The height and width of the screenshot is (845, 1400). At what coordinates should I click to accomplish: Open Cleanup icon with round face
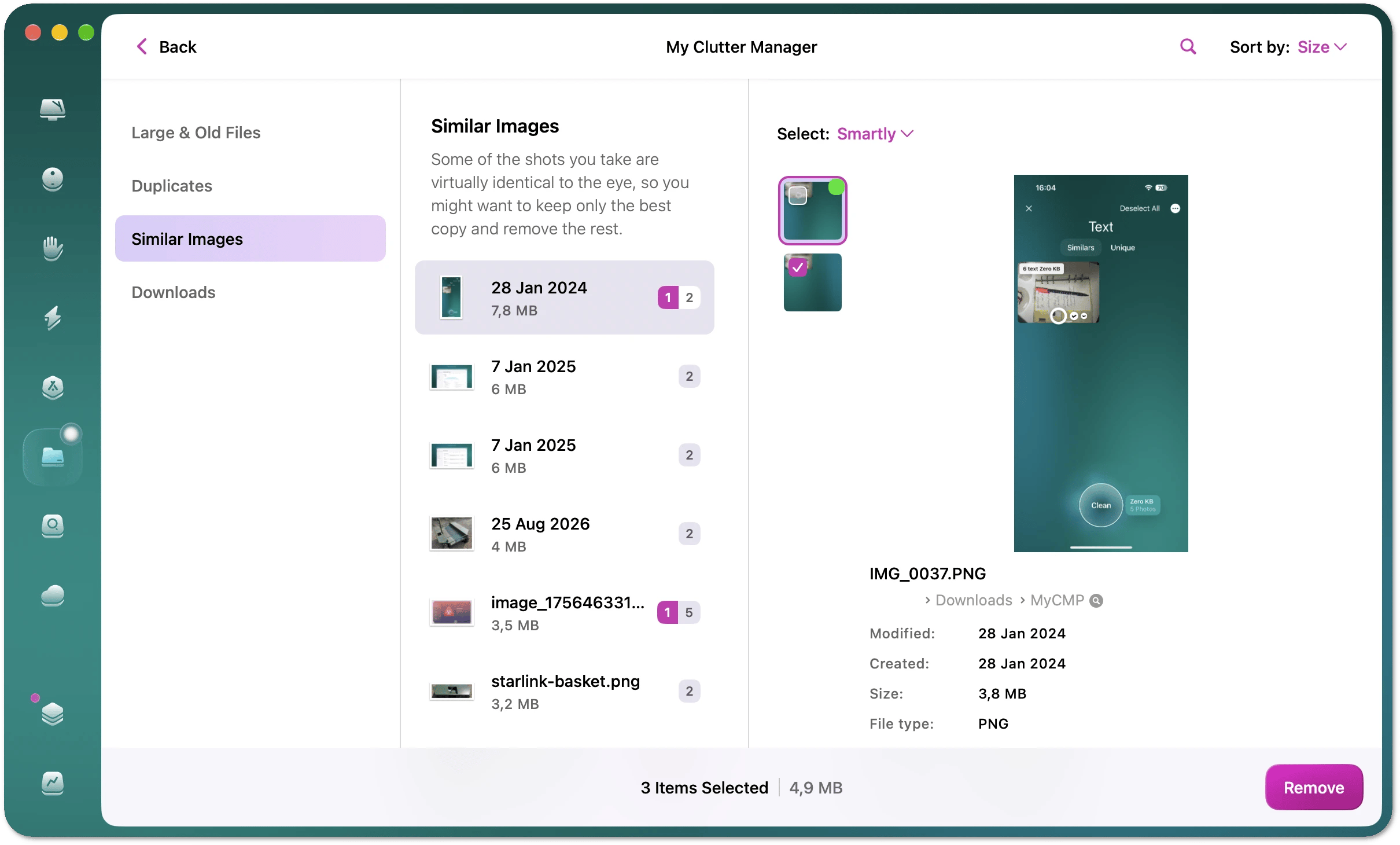[x=53, y=179]
